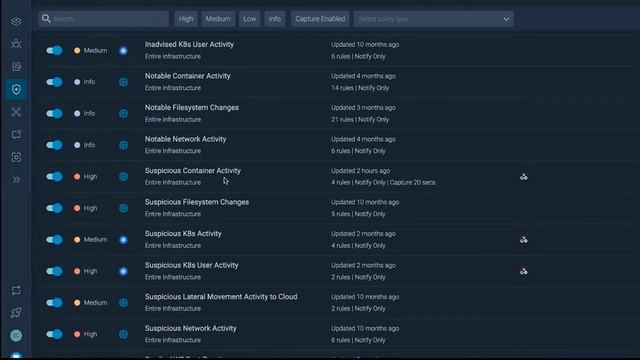Click the Kubernetes icon on Suspicious K8s Activity

[x=123, y=240]
